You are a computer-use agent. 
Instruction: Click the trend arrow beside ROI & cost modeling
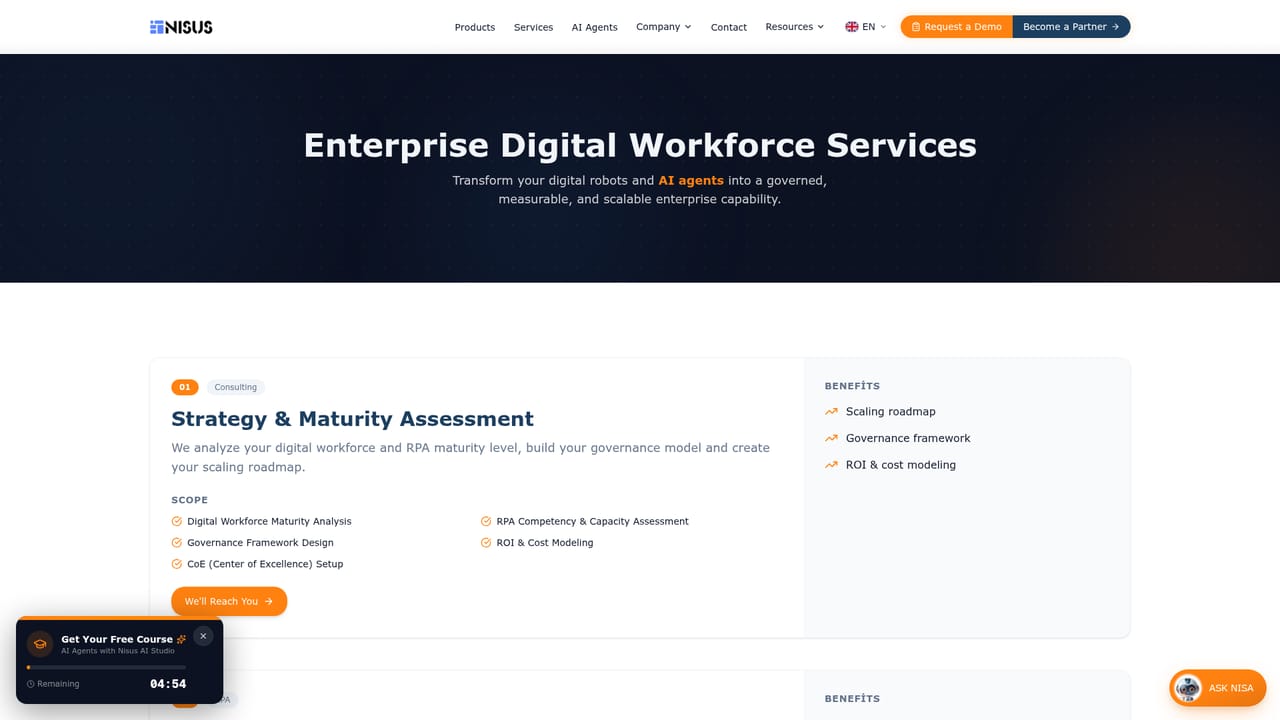831,465
